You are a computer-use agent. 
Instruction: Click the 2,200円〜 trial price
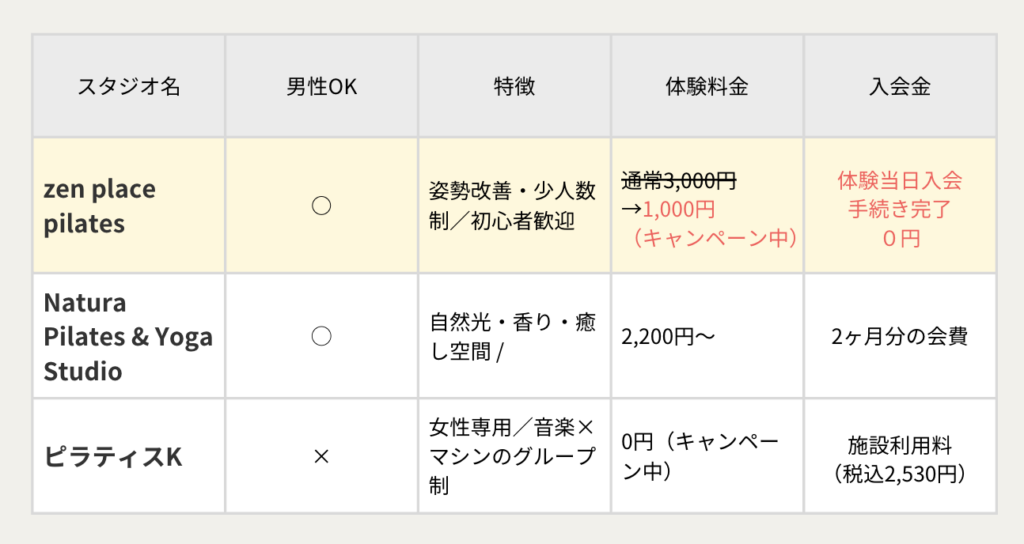(668, 336)
